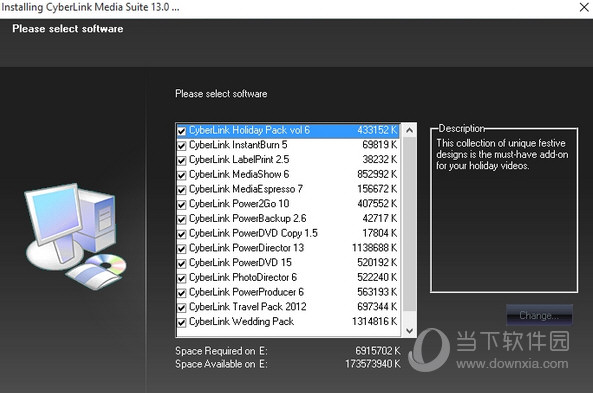
Task: Click the 852992 K size value
Action: 377,174
